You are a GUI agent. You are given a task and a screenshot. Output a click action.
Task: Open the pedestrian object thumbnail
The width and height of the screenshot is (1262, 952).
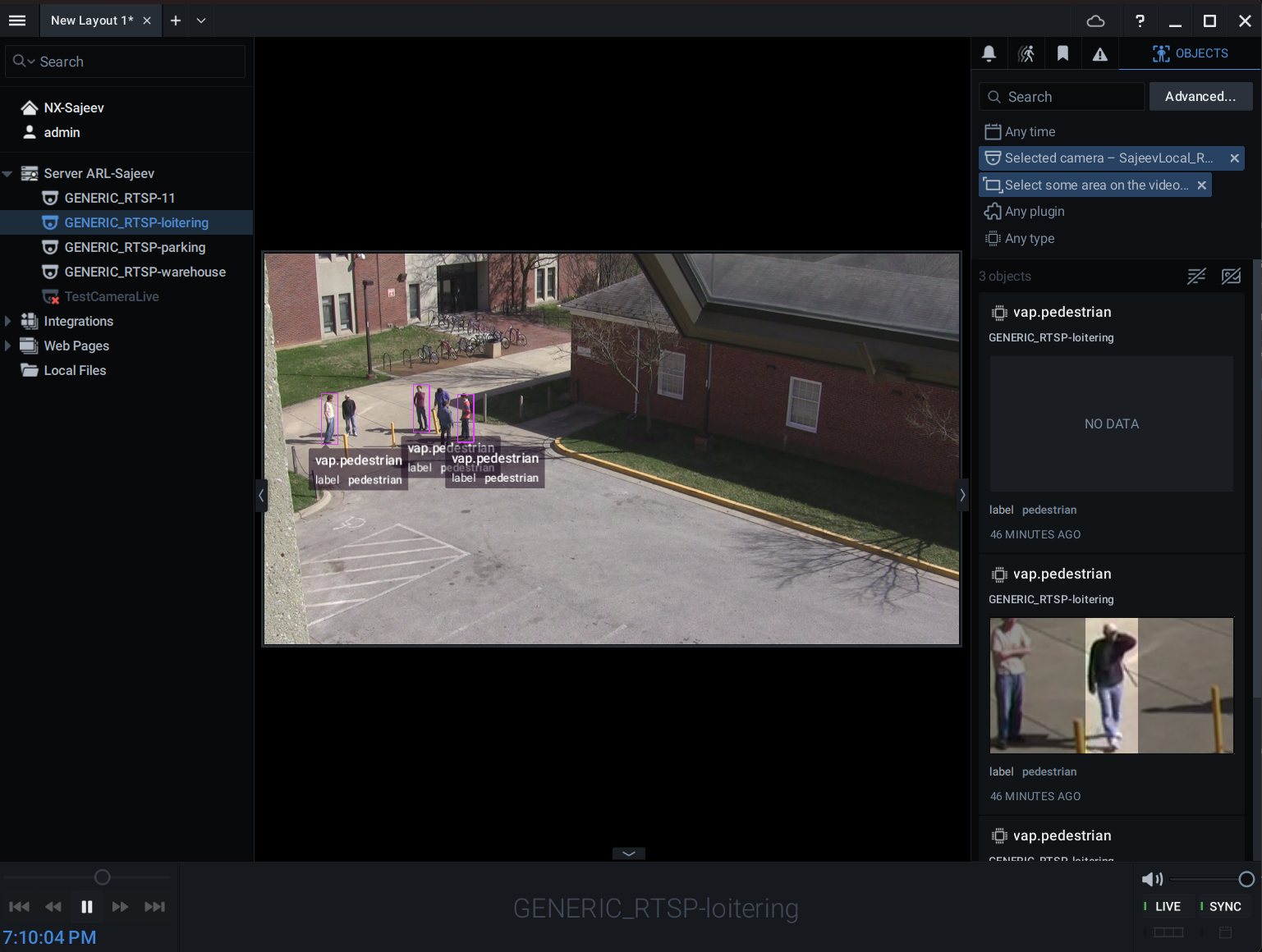click(x=1112, y=685)
